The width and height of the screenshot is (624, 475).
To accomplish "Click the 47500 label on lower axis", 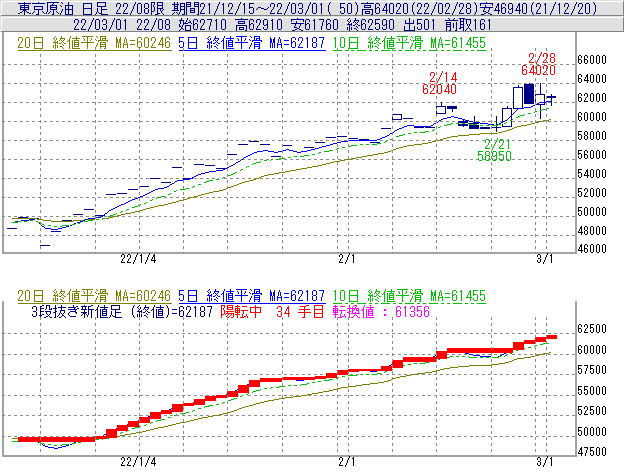I will pos(592,452).
